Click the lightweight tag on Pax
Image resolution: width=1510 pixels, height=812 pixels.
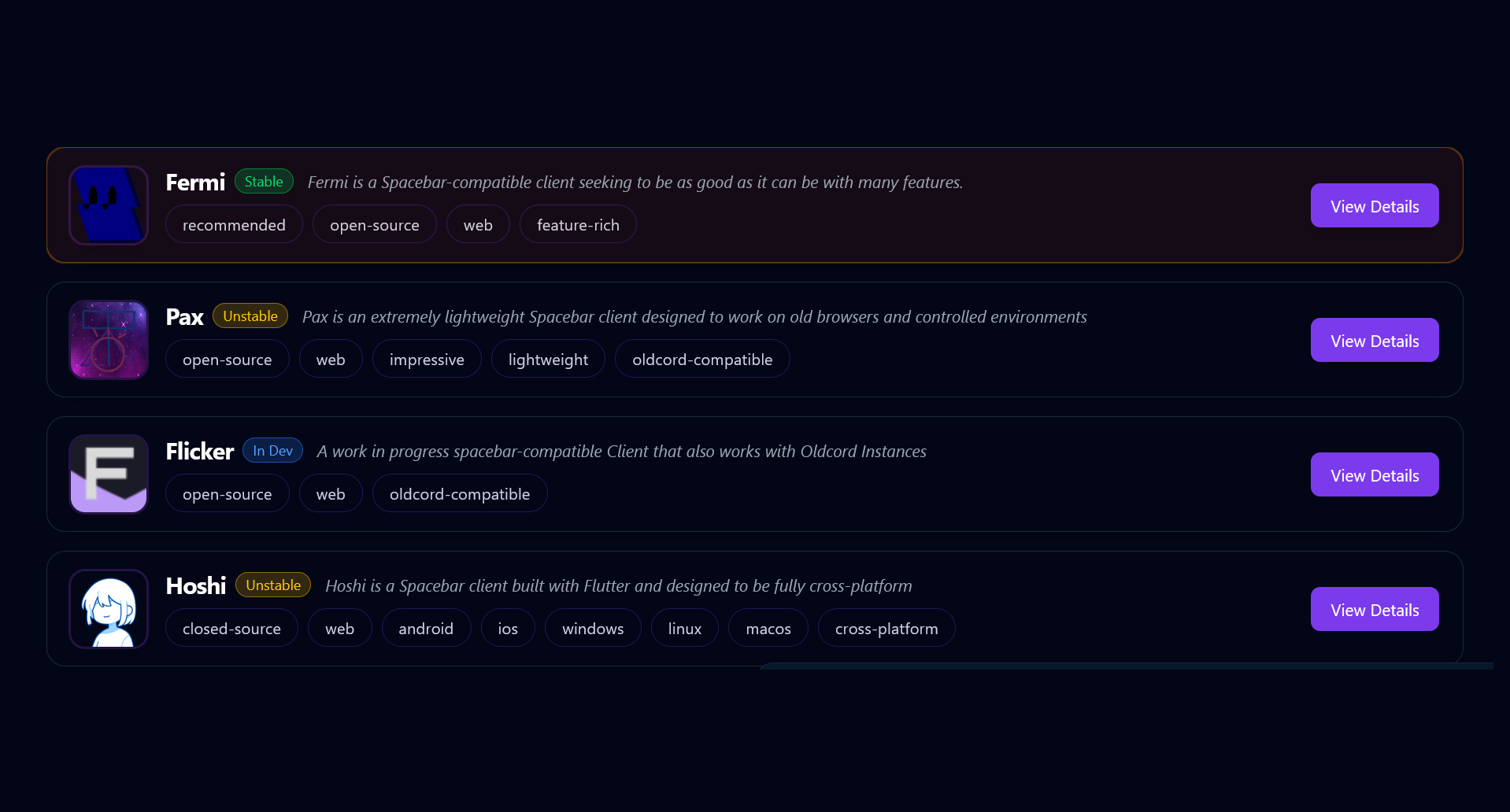(x=548, y=360)
